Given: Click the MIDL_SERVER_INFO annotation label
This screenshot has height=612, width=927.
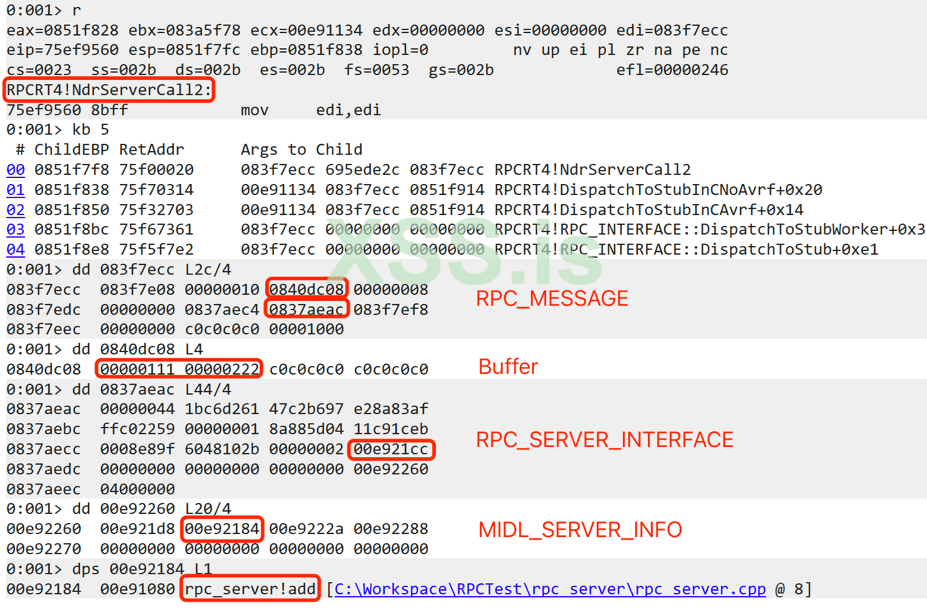Looking at the screenshot, I should 580,530.
